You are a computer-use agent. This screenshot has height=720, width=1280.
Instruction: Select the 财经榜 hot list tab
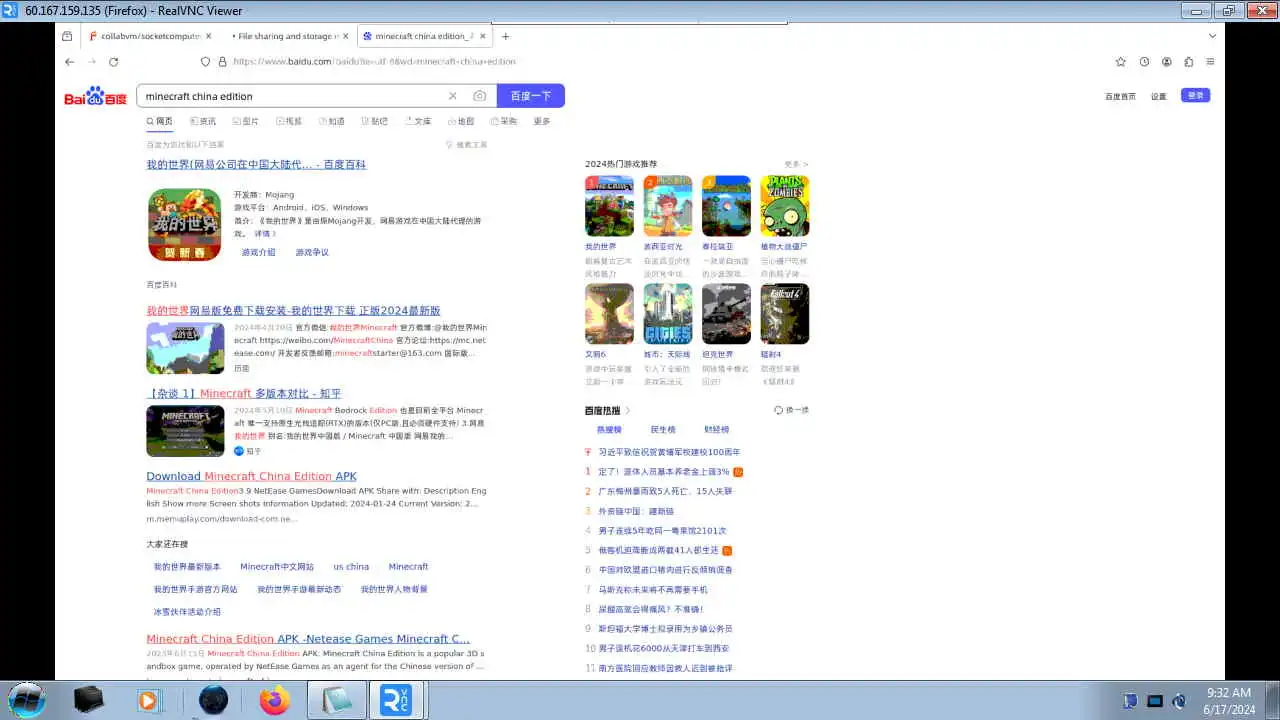(x=716, y=429)
